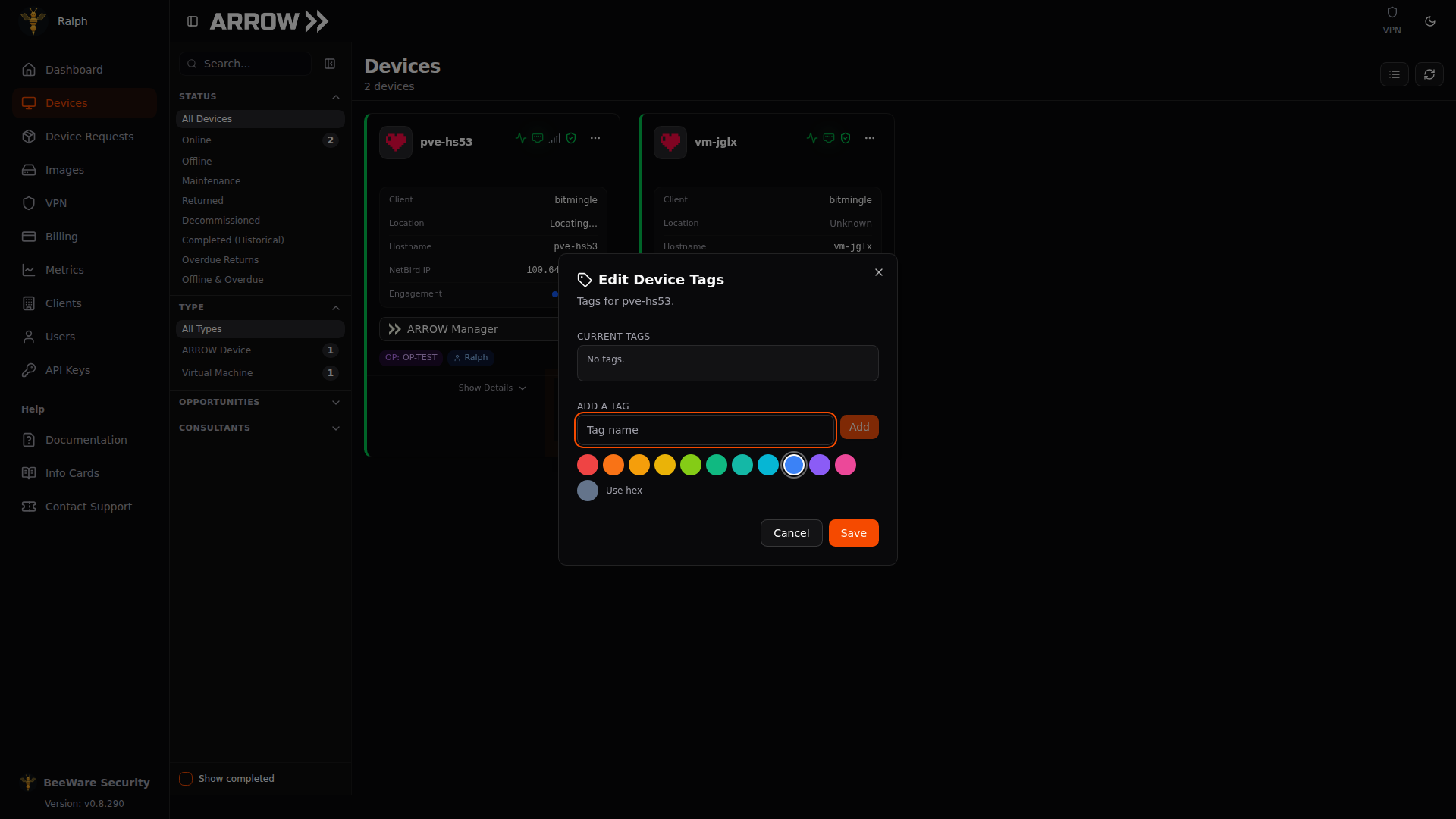Click pve-hs53 shield check icon
1456x819 pixels.
click(571, 138)
